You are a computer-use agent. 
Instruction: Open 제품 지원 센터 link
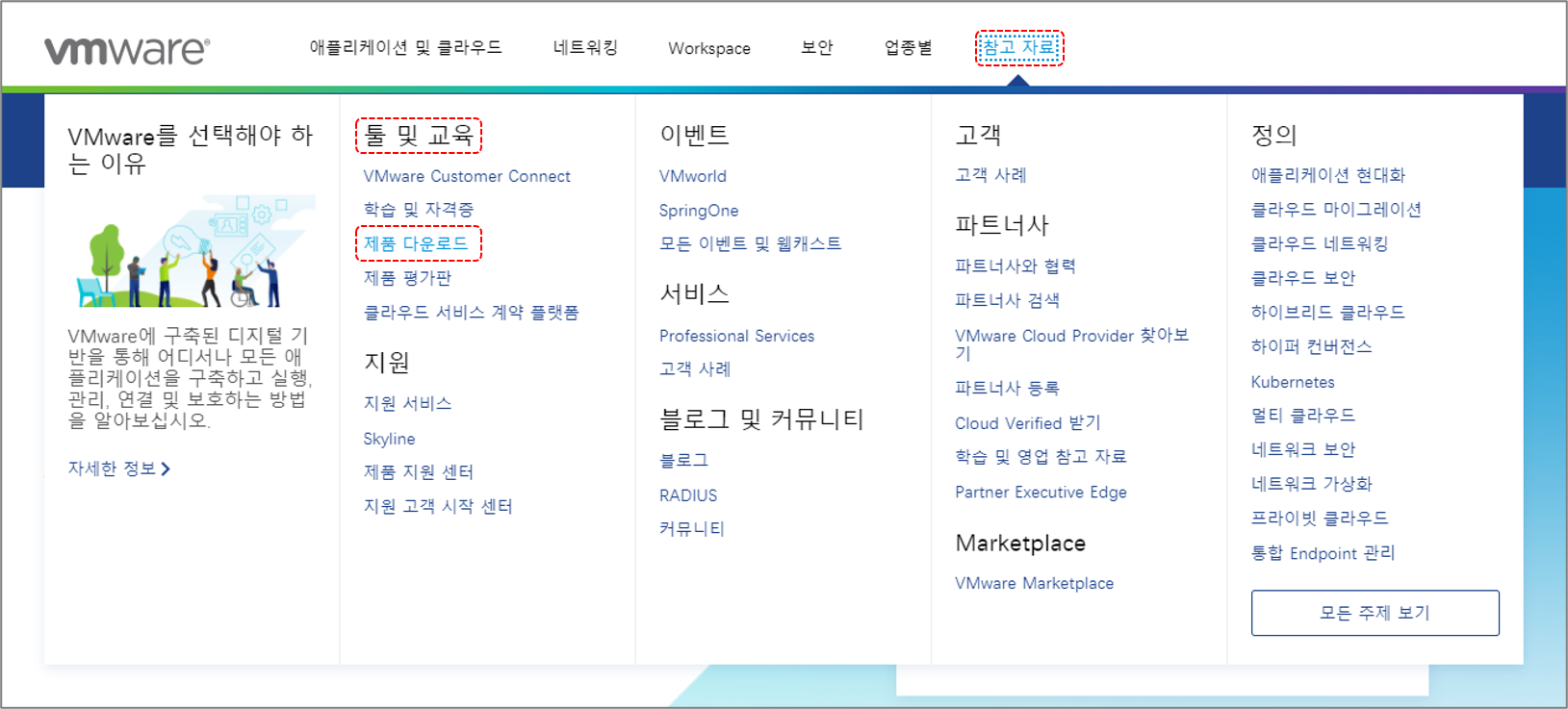point(419,472)
